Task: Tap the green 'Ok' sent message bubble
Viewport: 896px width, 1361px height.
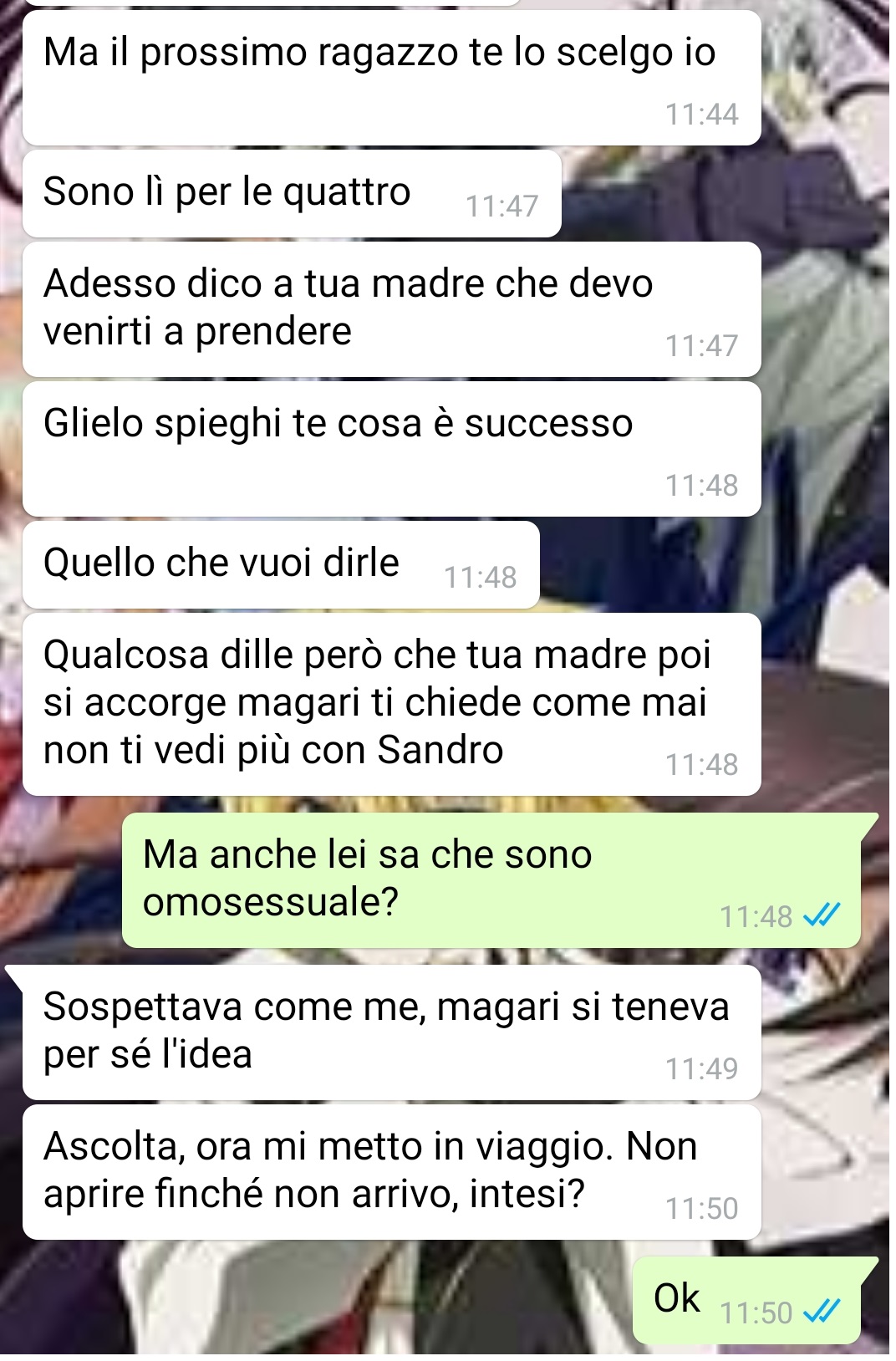Action: click(x=747, y=1301)
